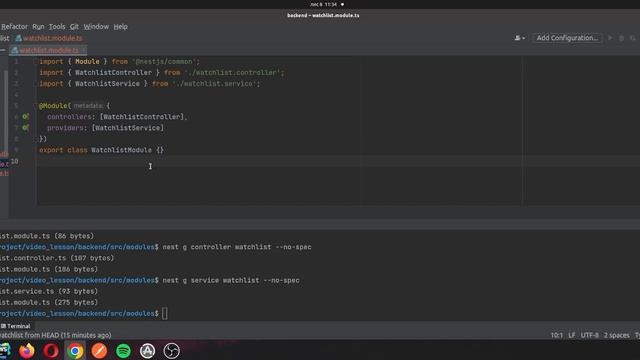Open OBS Studio from the dock
Screen dimensions: 640x360
point(171,351)
